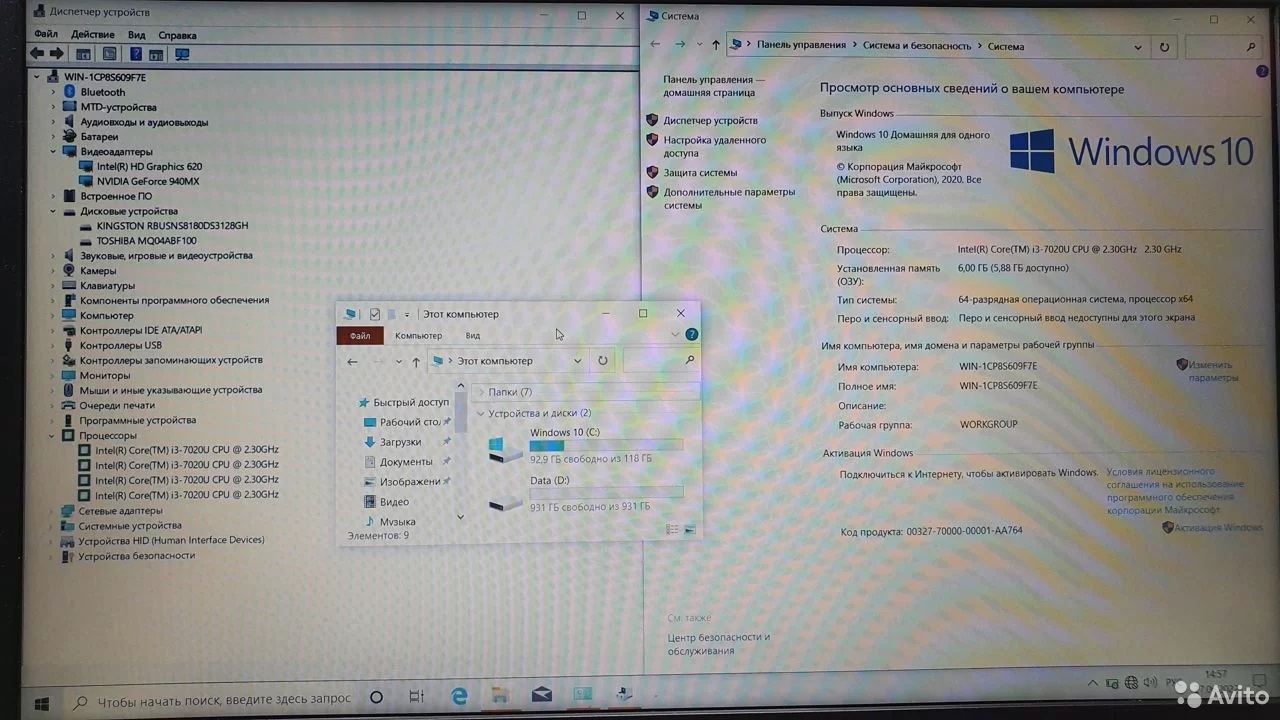Click the Up arrow in Этот компьютер window
Screen dimensions: 1280x720
(x=416, y=361)
